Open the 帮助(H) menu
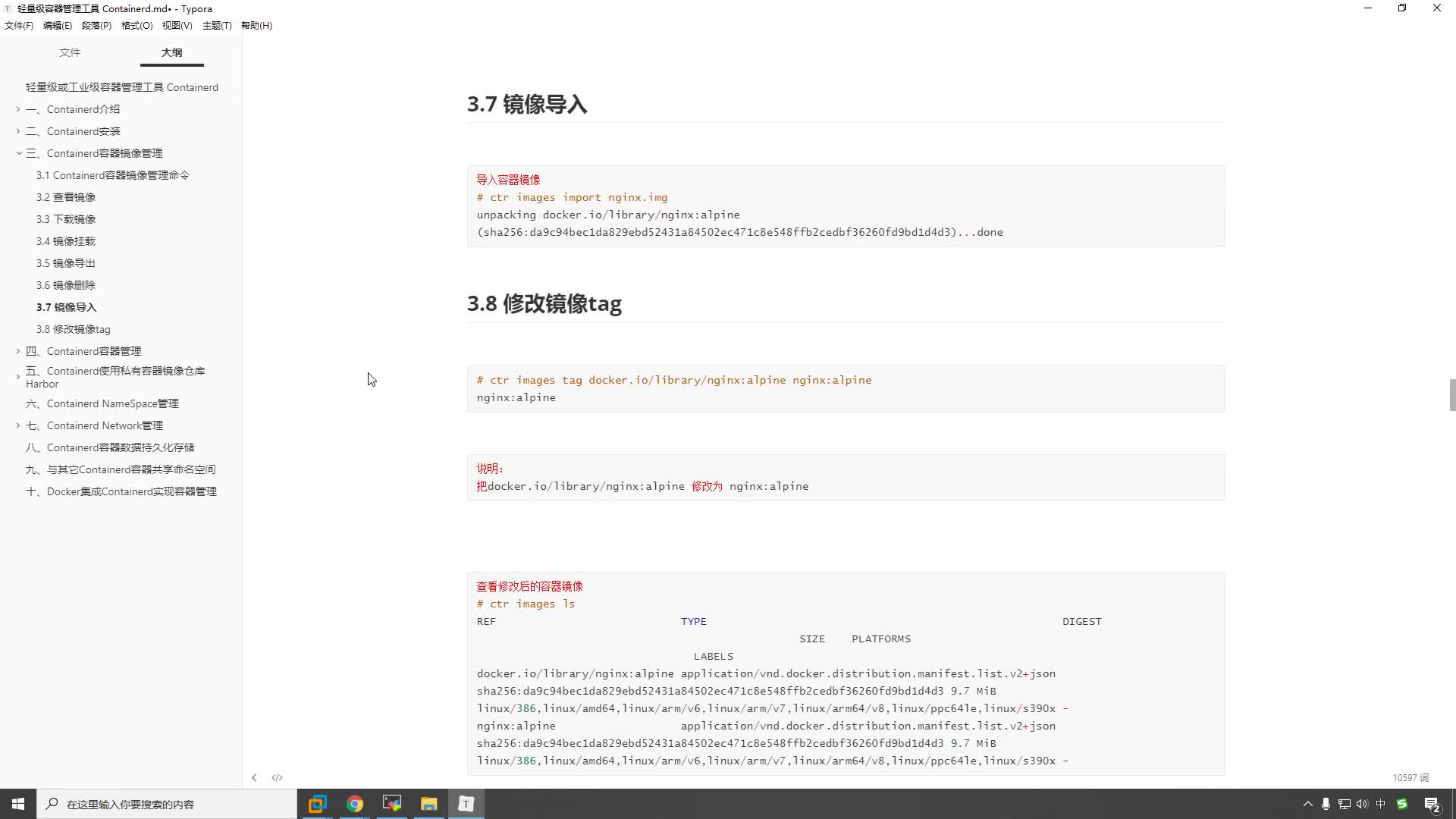The height and width of the screenshot is (819, 1456). point(256,25)
